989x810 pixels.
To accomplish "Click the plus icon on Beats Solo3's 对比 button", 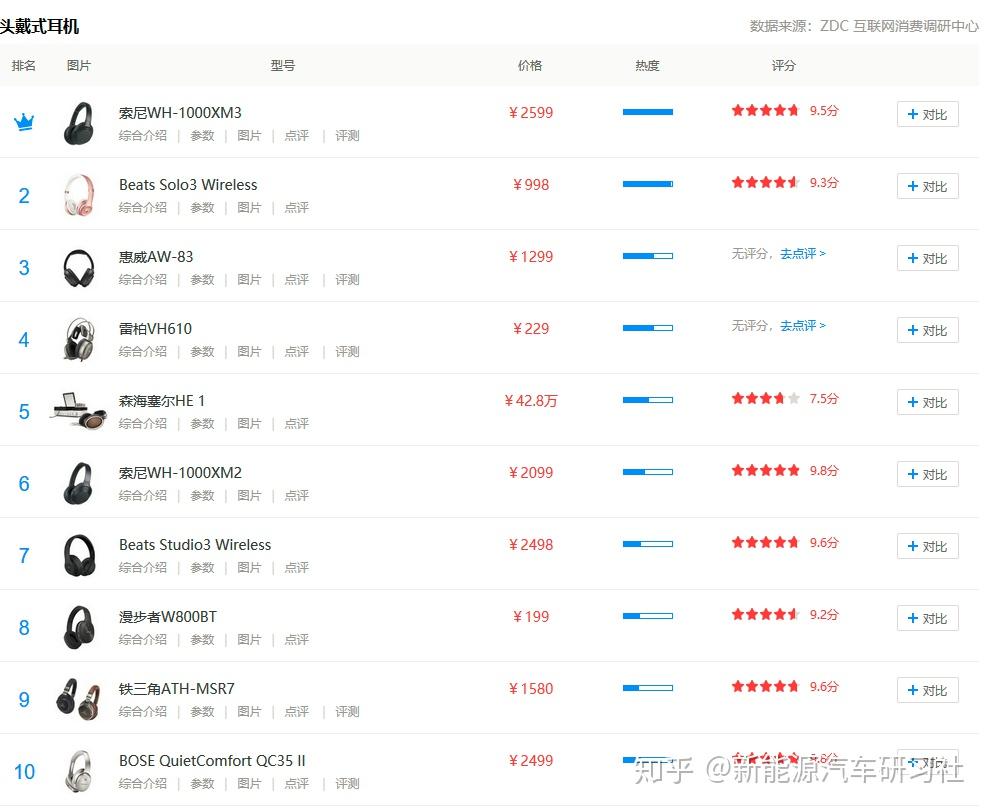I will coord(911,186).
